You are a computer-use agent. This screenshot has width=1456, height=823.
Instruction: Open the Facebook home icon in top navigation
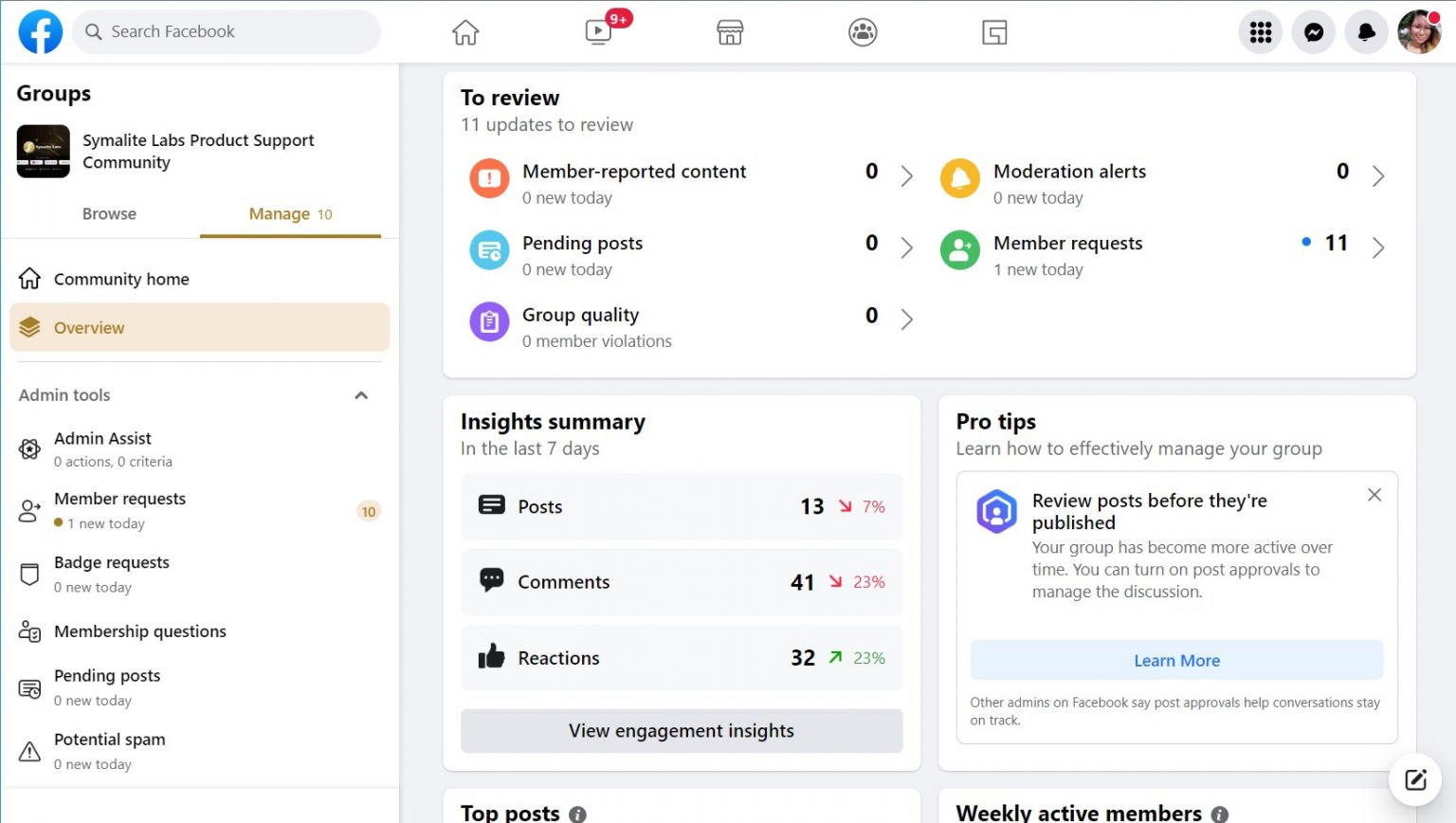click(x=464, y=31)
